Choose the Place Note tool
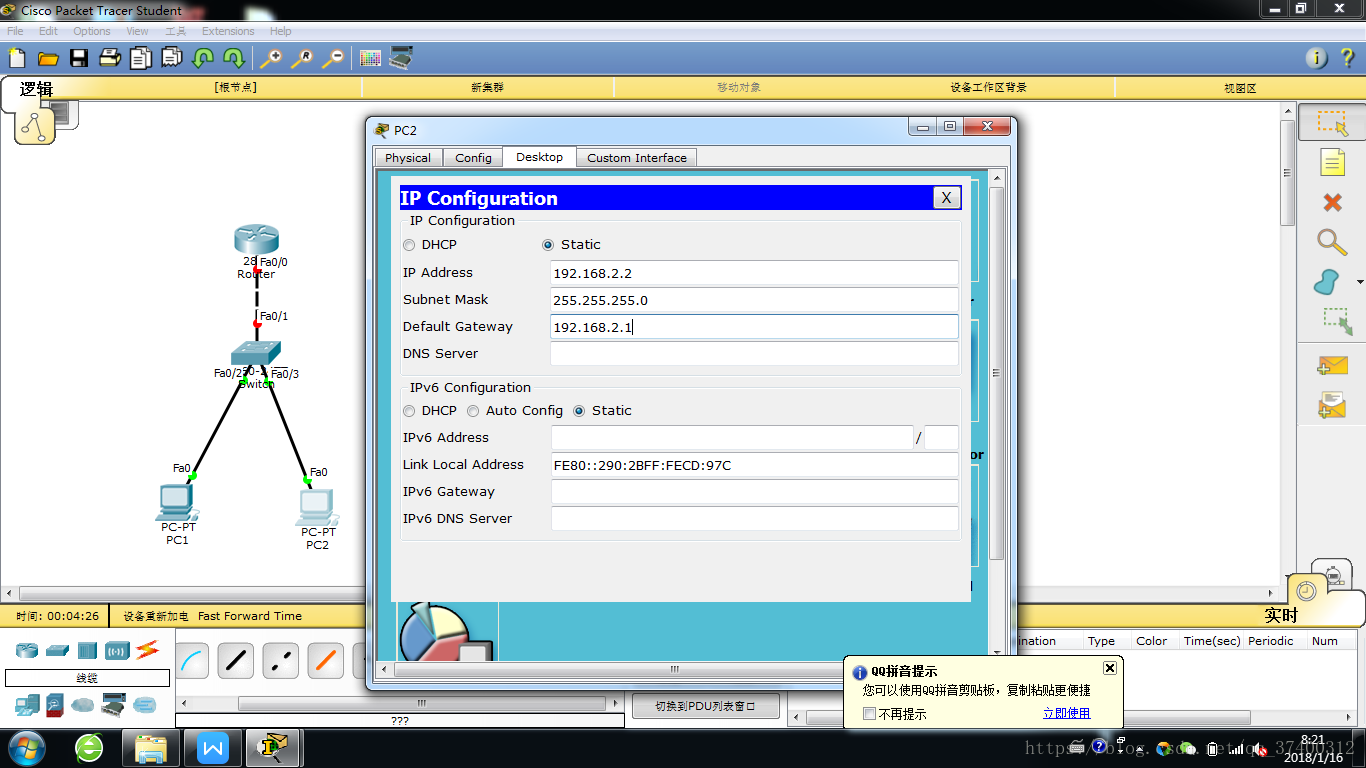The width and height of the screenshot is (1366, 768). 1332,162
